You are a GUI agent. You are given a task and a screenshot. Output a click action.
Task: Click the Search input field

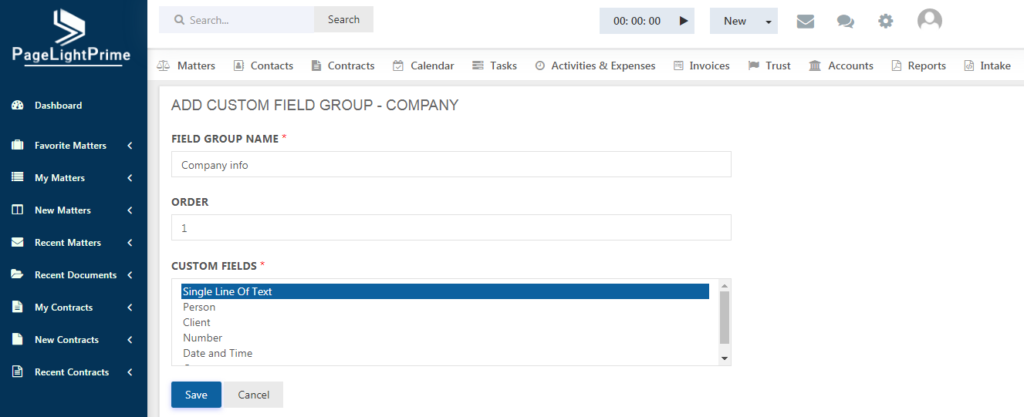point(236,20)
